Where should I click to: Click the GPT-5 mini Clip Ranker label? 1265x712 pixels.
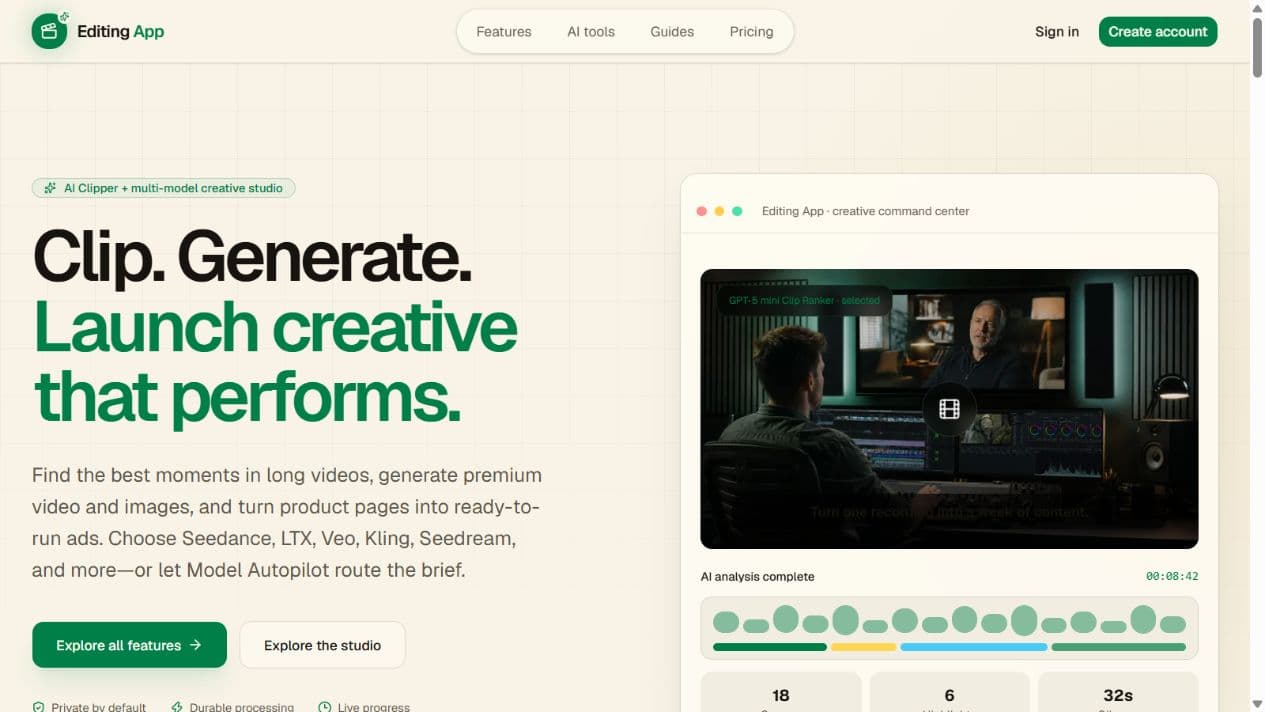point(804,300)
